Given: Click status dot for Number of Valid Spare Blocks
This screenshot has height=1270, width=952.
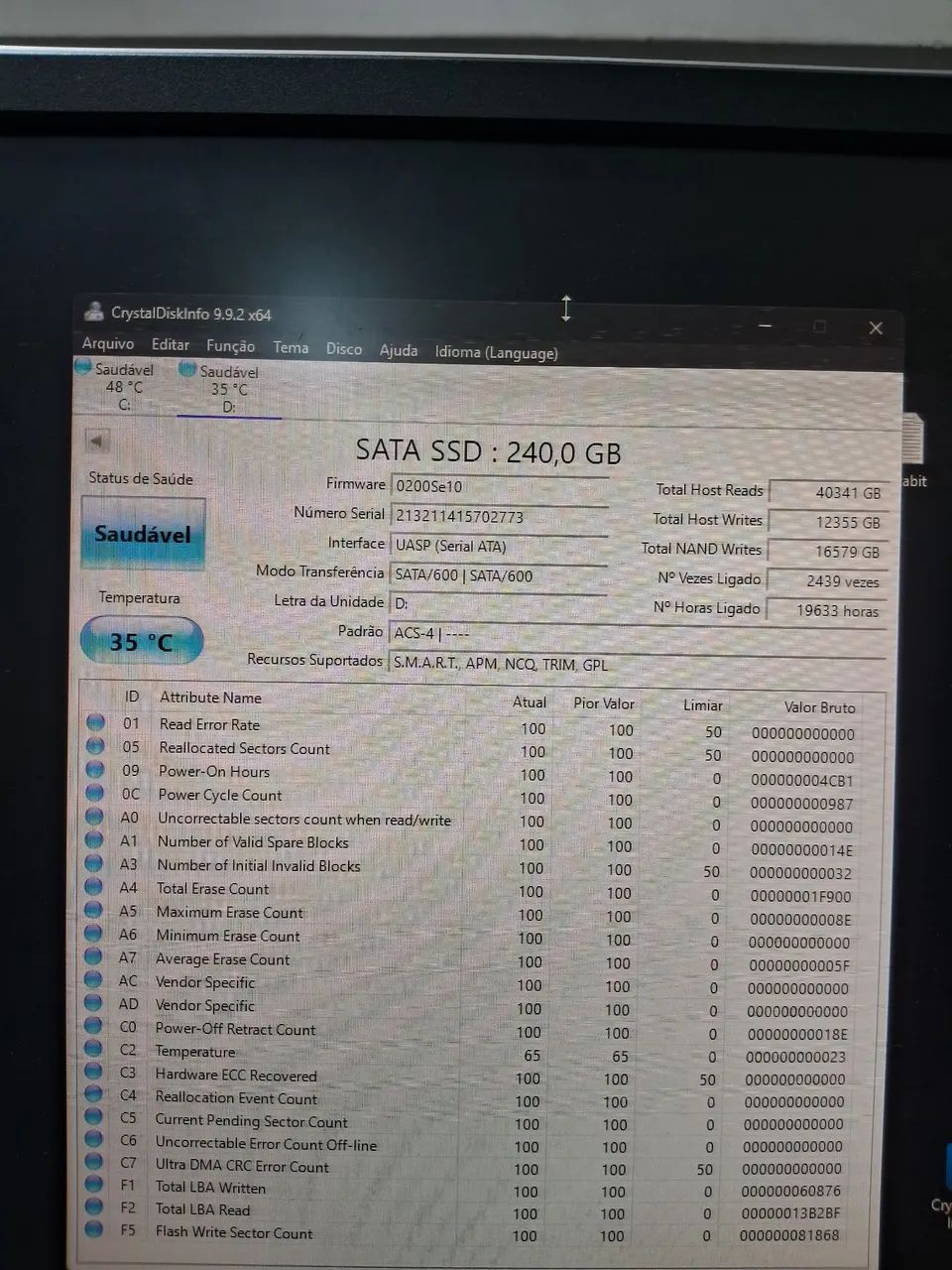Looking at the screenshot, I should click(94, 839).
